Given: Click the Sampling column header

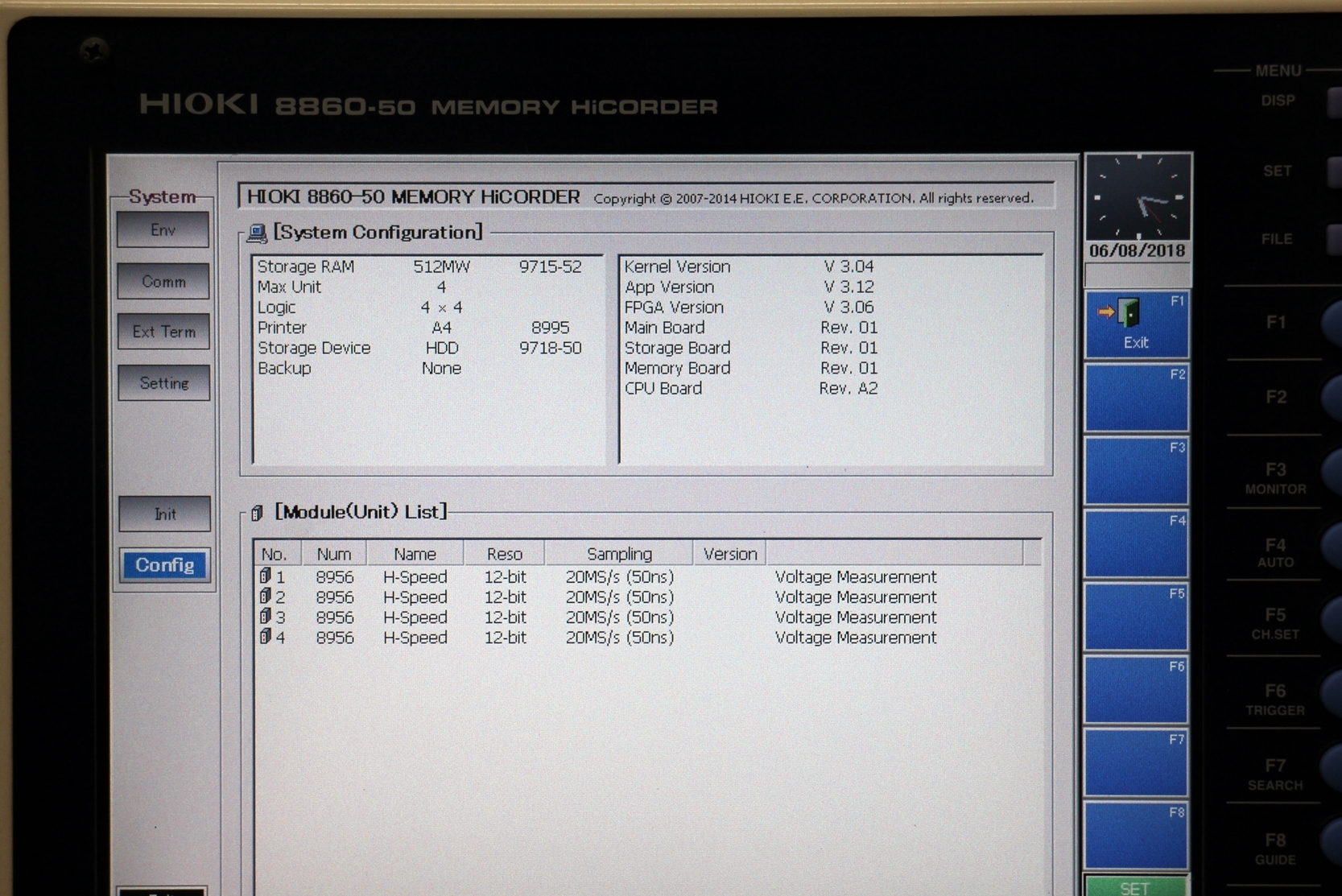Looking at the screenshot, I should (x=619, y=554).
